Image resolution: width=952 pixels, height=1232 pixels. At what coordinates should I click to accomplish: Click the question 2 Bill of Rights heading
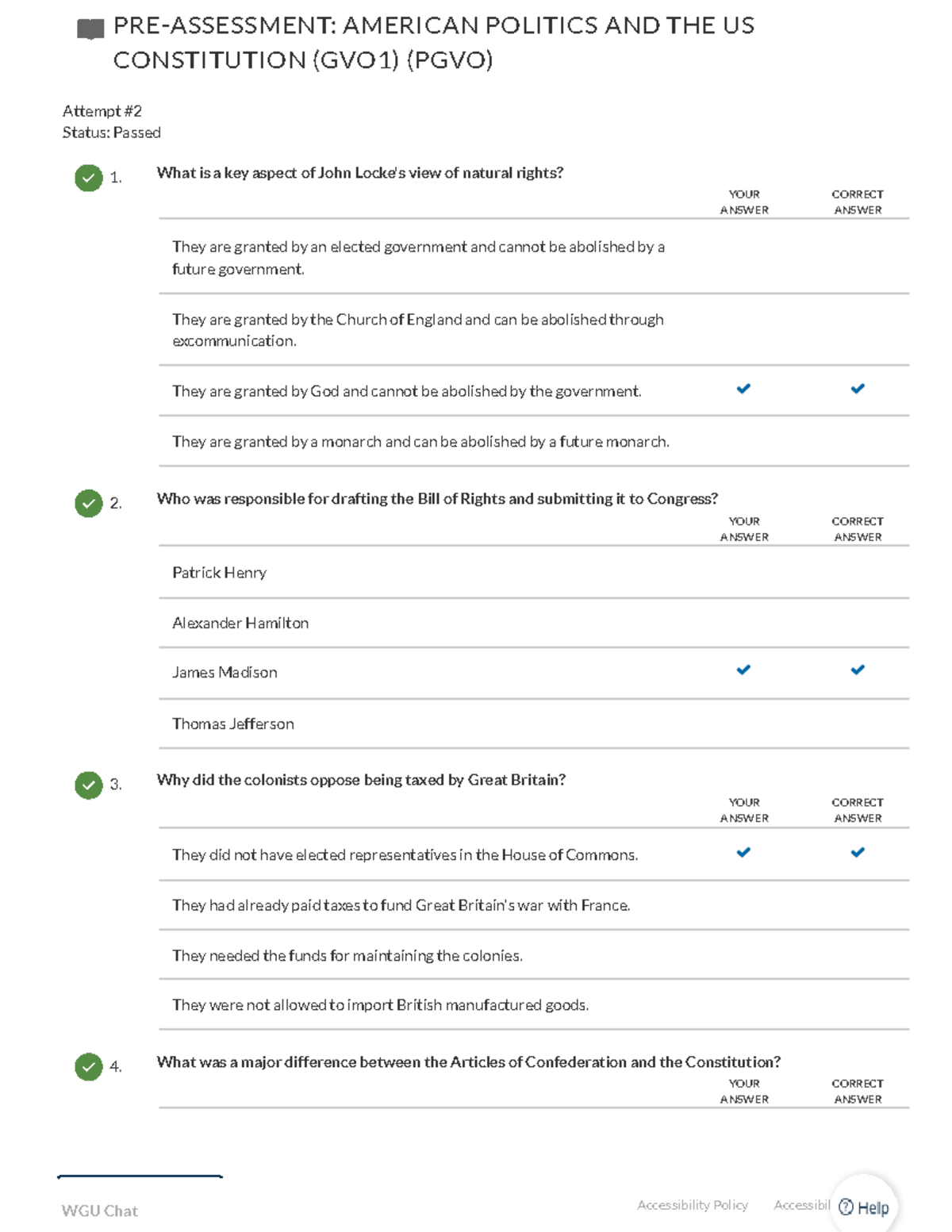[x=437, y=499]
